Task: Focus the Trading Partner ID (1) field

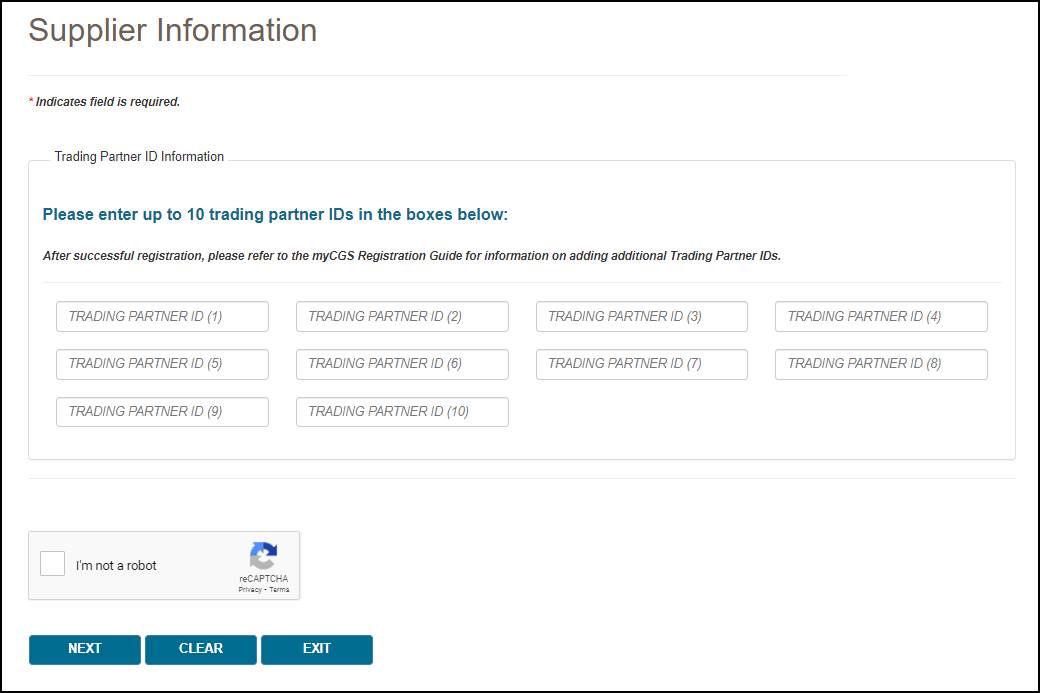Action: 162,317
